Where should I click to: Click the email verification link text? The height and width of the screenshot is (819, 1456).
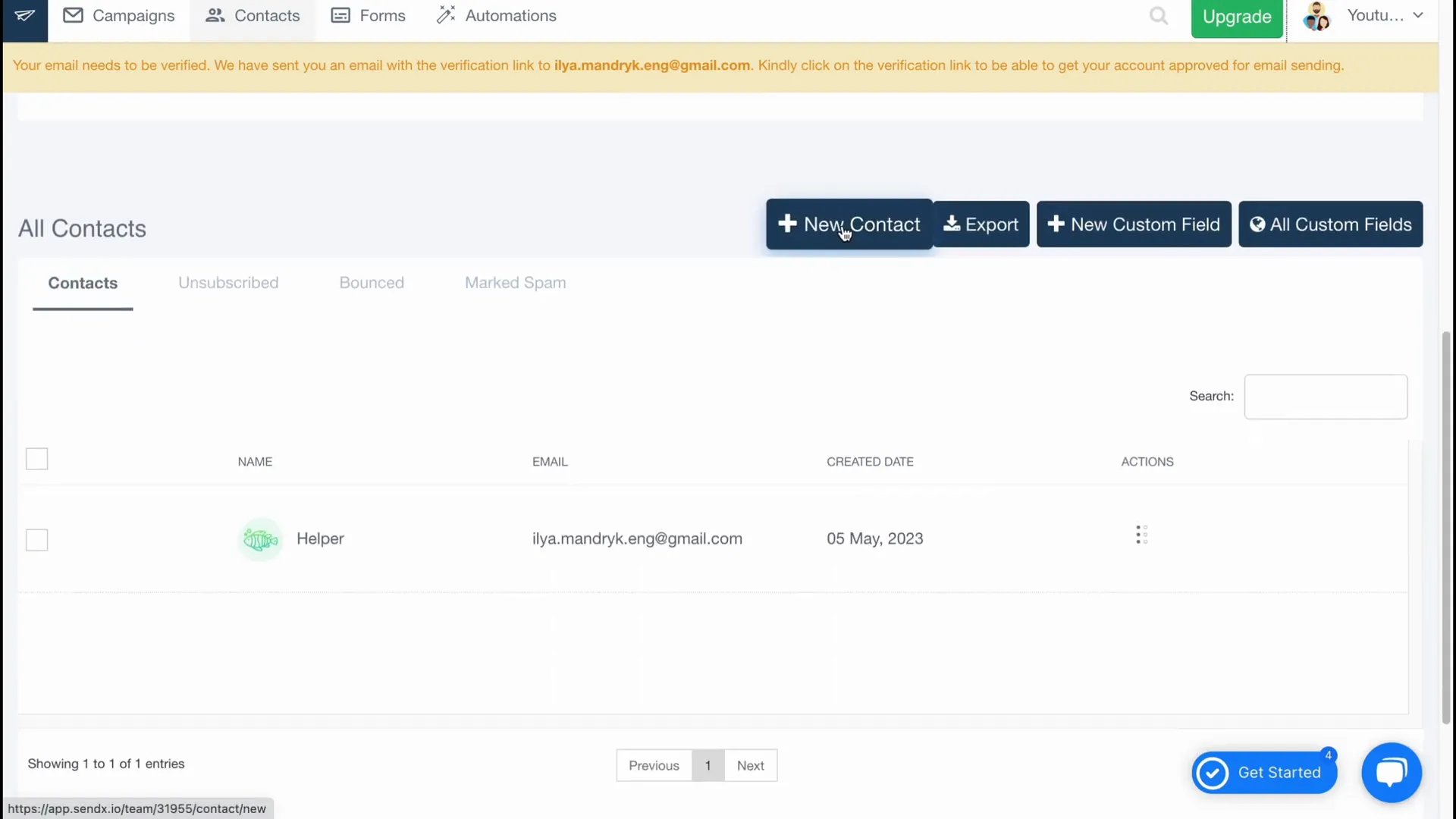pos(652,65)
